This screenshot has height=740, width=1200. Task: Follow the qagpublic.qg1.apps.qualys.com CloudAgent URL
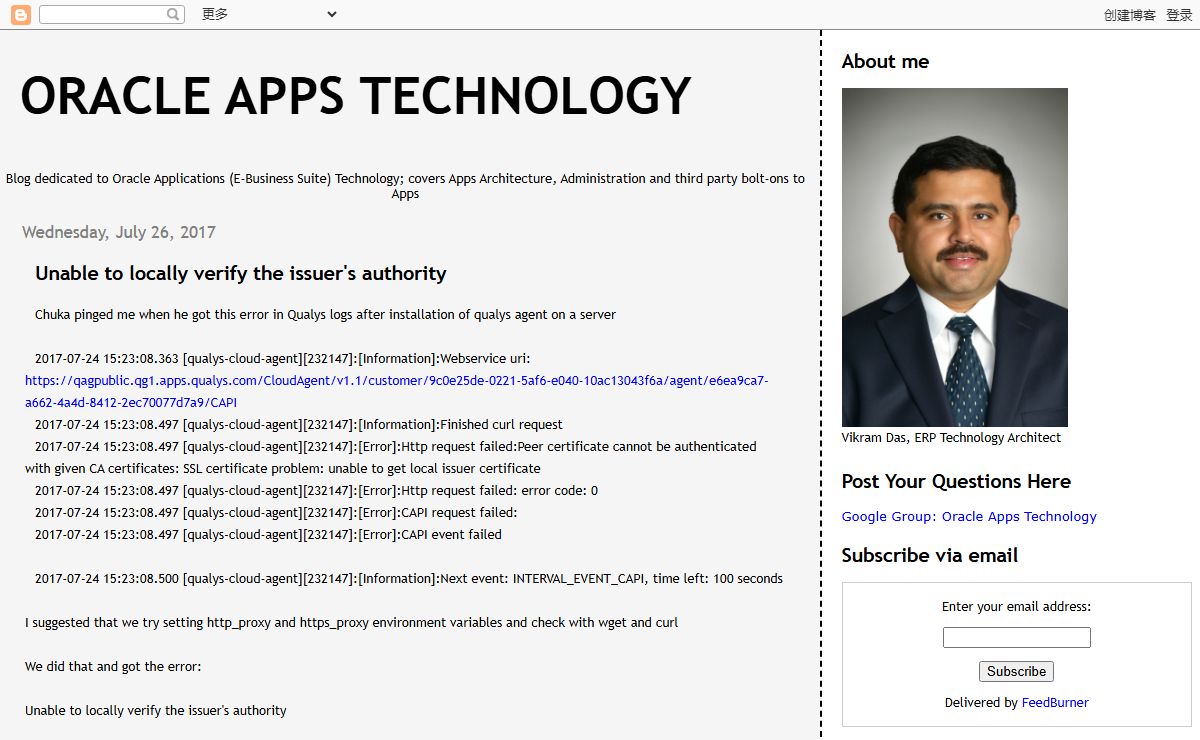397,391
